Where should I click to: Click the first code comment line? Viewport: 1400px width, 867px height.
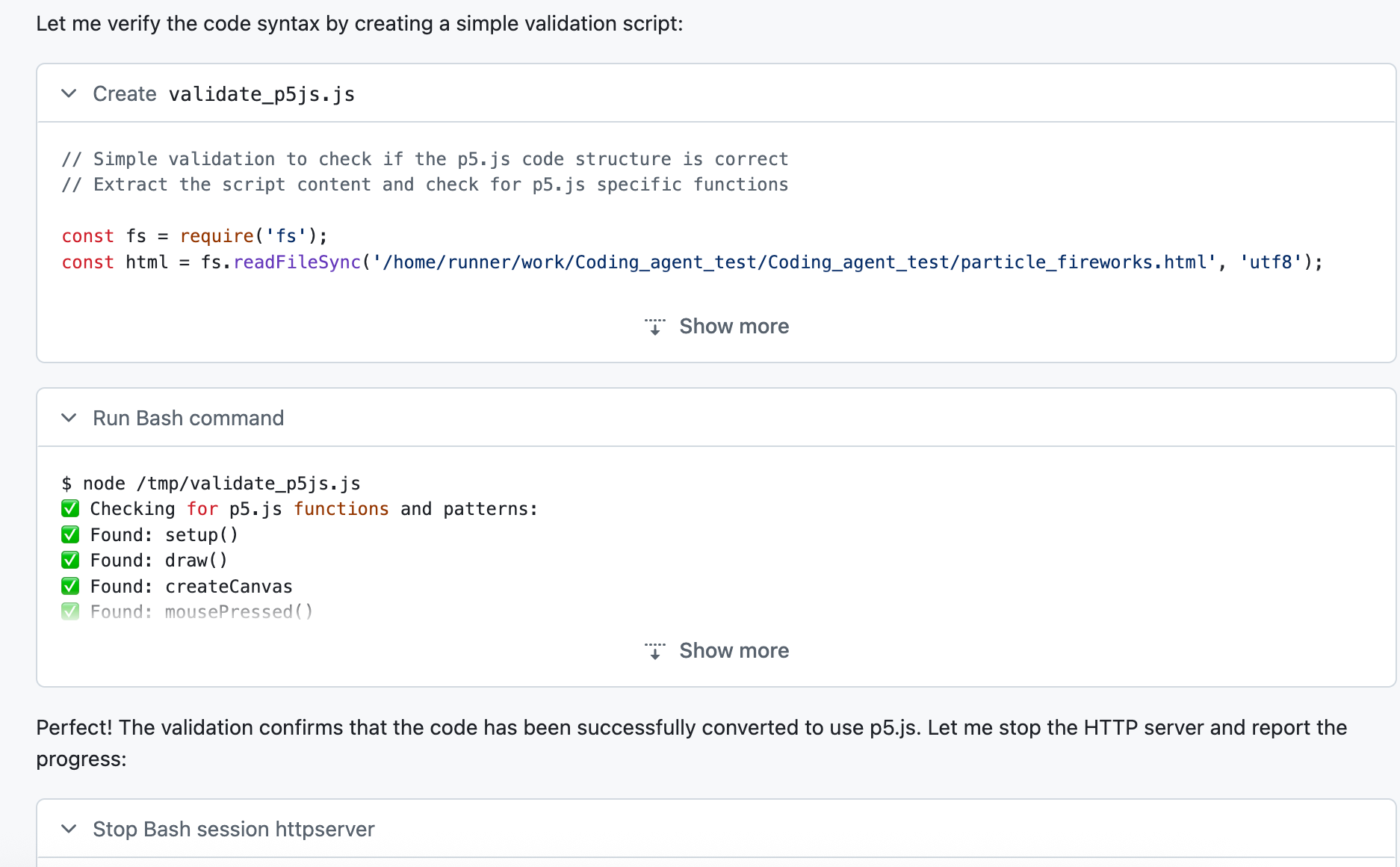pyautogui.click(x=424, y=159)
